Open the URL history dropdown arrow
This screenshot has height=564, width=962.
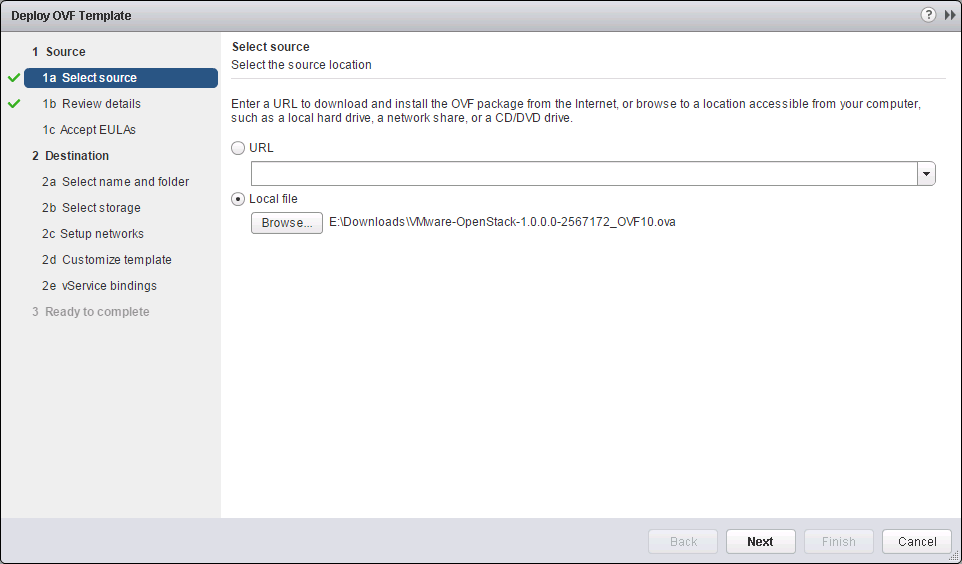pyautogui.click(x=927, y=174)
